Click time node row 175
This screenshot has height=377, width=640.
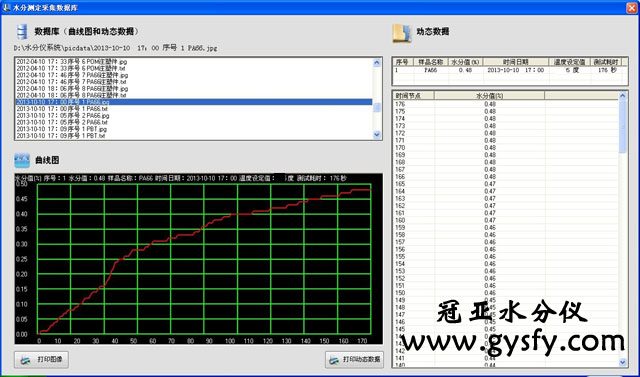pyautogui.click(x=506, y=111)
